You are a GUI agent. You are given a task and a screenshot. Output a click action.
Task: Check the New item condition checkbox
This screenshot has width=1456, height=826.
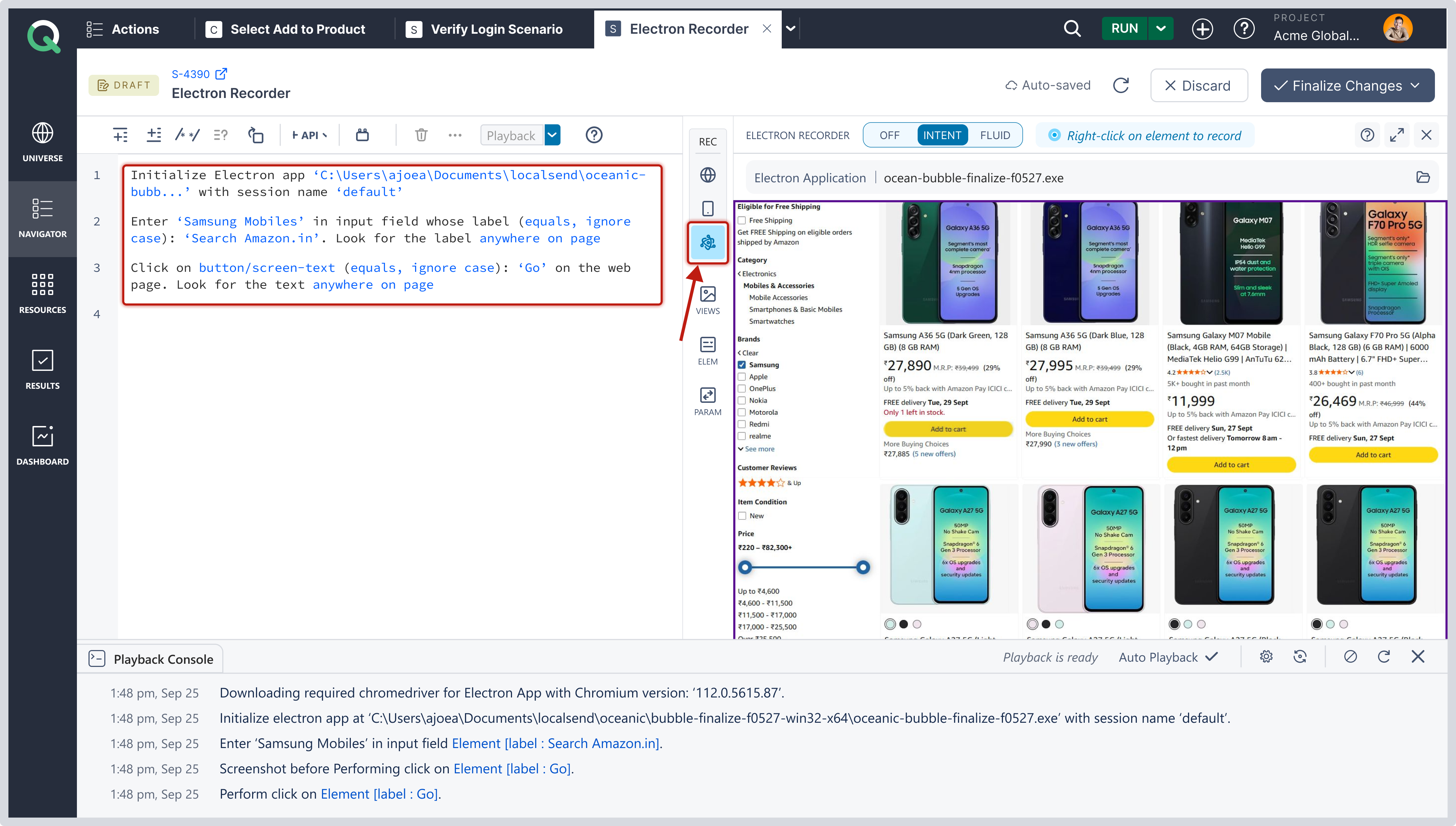pyautogui.click(x=742, y=516)
